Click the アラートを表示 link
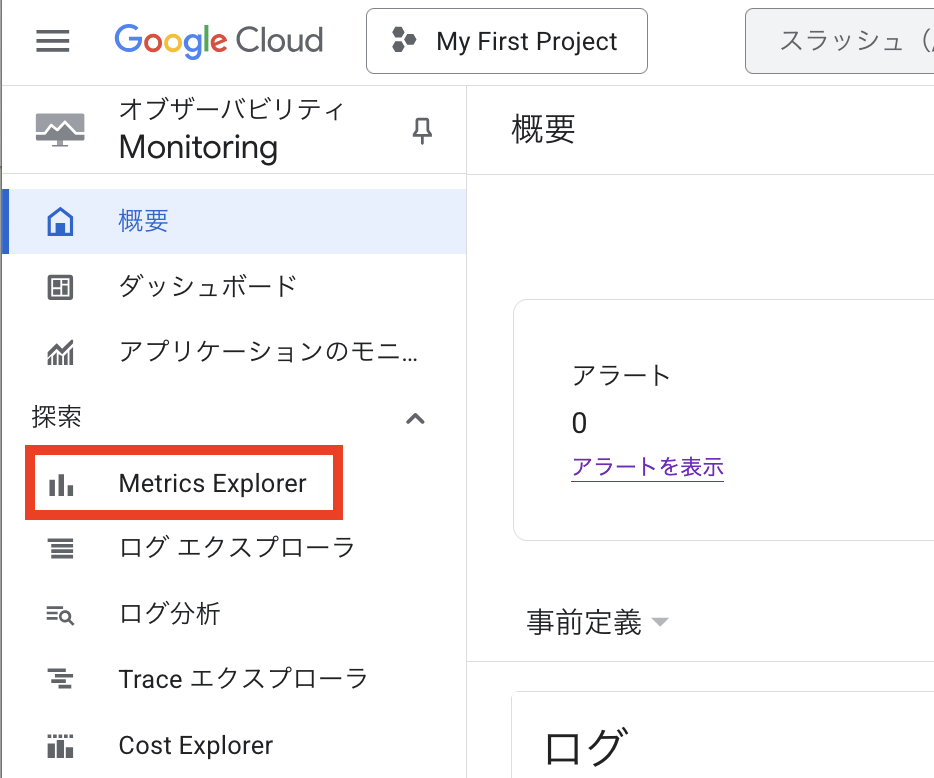The height and width of the screenshot is (778, 934). (x=647, y=467)
